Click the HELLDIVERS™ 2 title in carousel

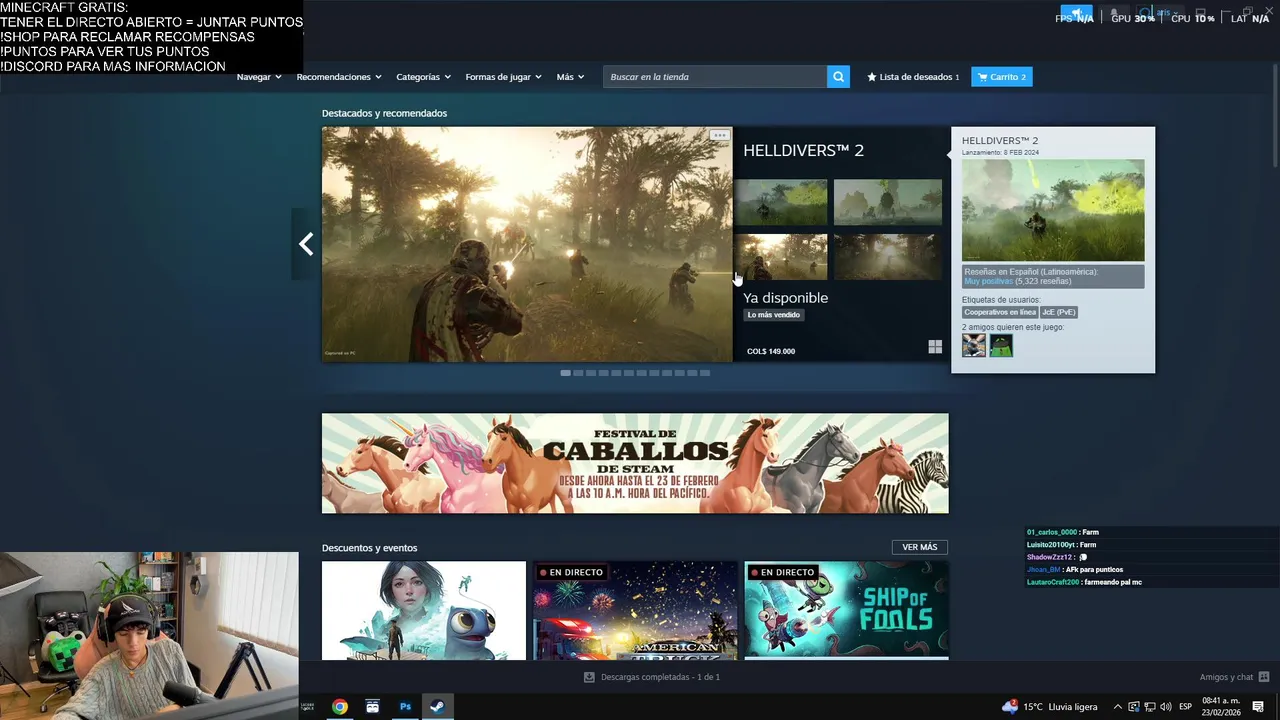coord(803,150)
